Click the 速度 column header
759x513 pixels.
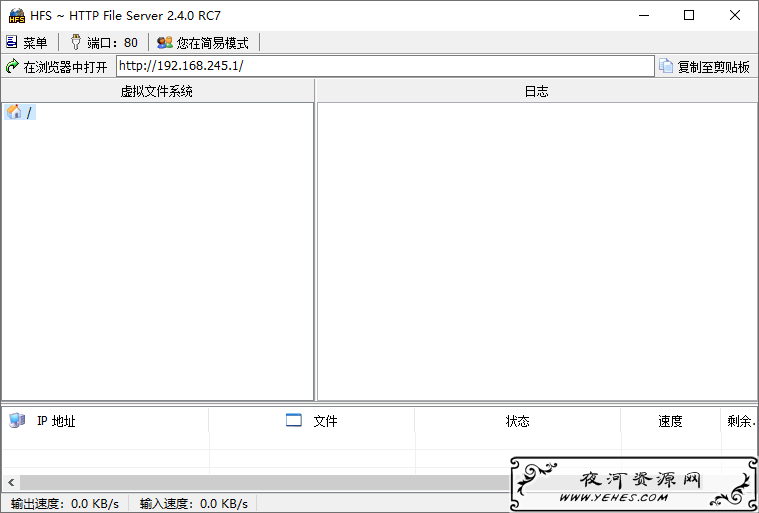(670, 421)
